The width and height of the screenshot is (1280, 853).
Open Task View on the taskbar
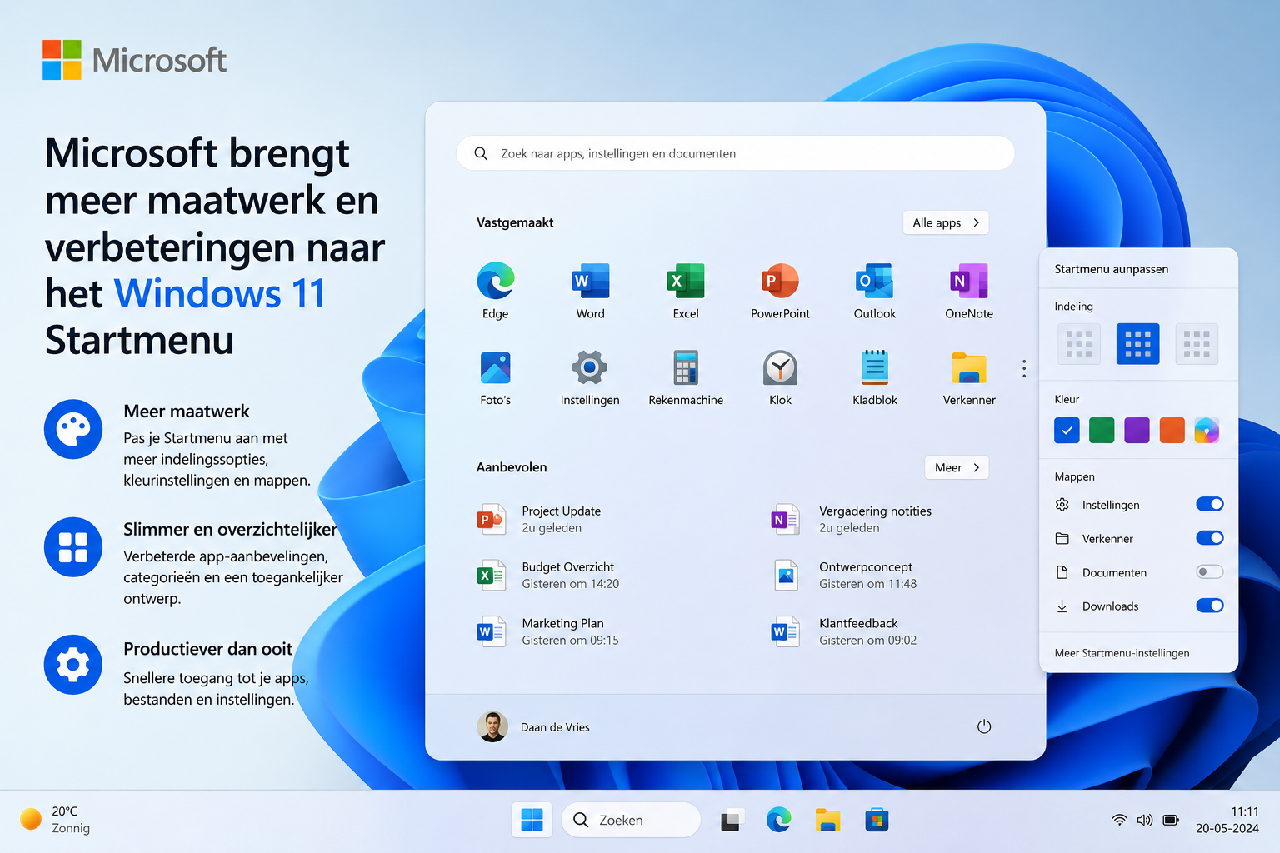tap(733, 820)
